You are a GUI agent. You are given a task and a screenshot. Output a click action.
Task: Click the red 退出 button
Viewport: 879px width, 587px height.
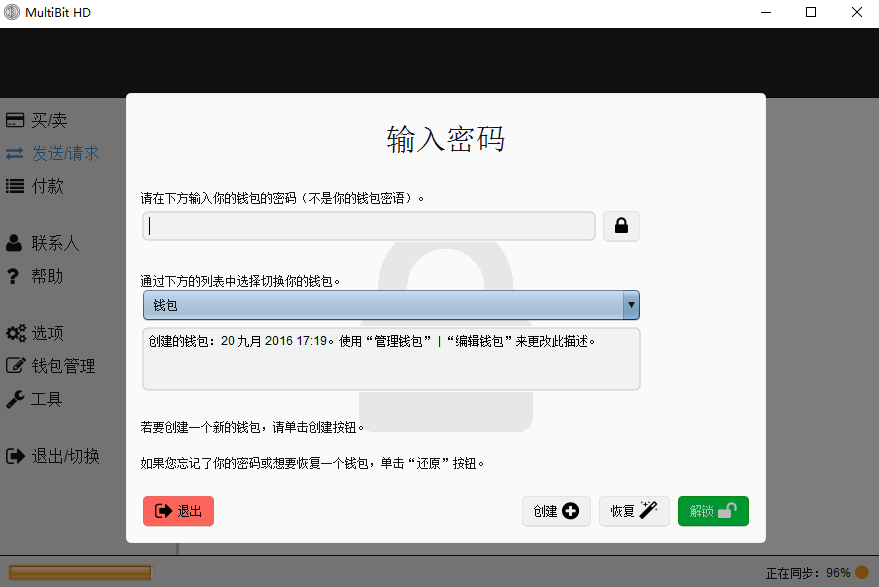coord(178,511)
